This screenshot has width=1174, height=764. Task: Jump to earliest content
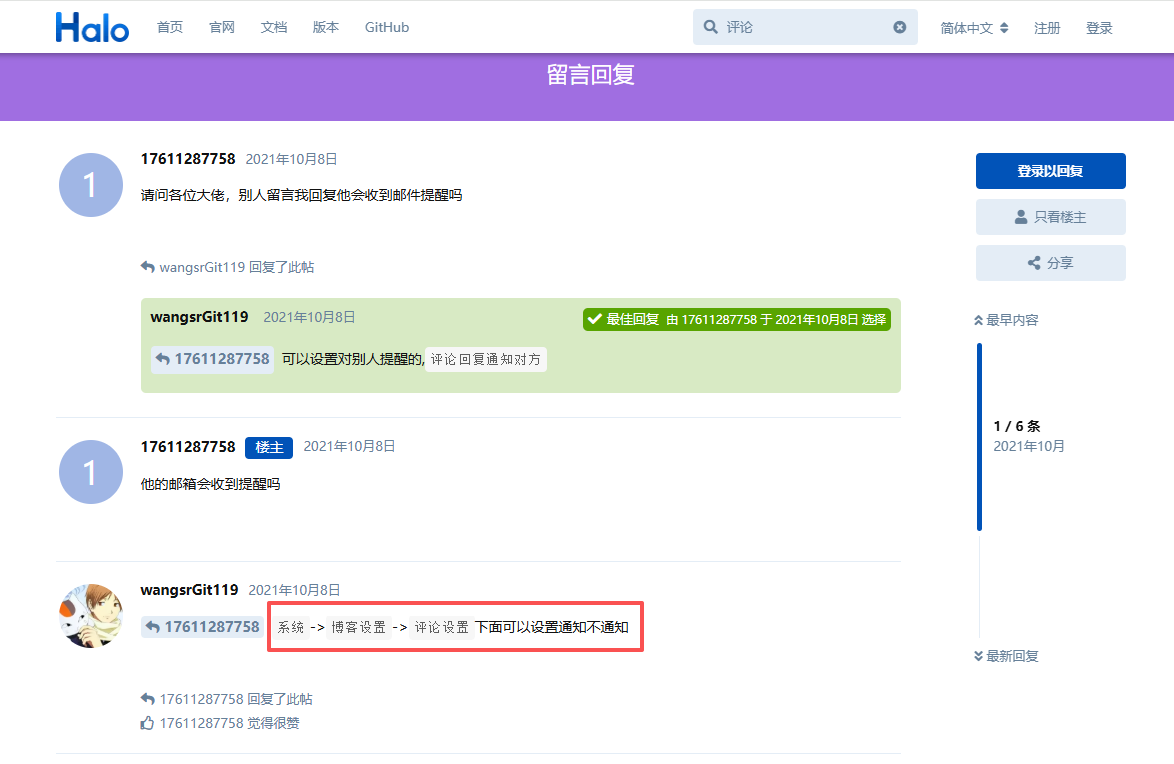tap(1006, 320)
